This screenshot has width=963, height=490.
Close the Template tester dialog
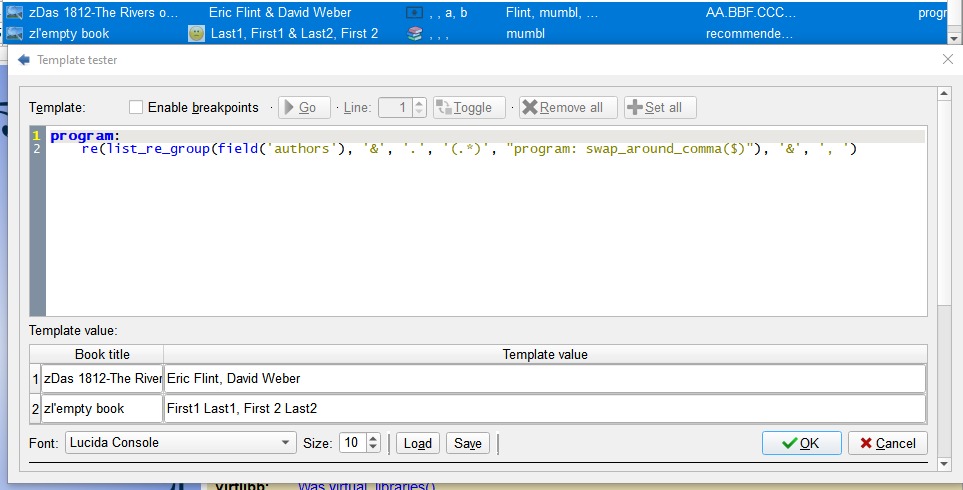[x=948, y=59]
